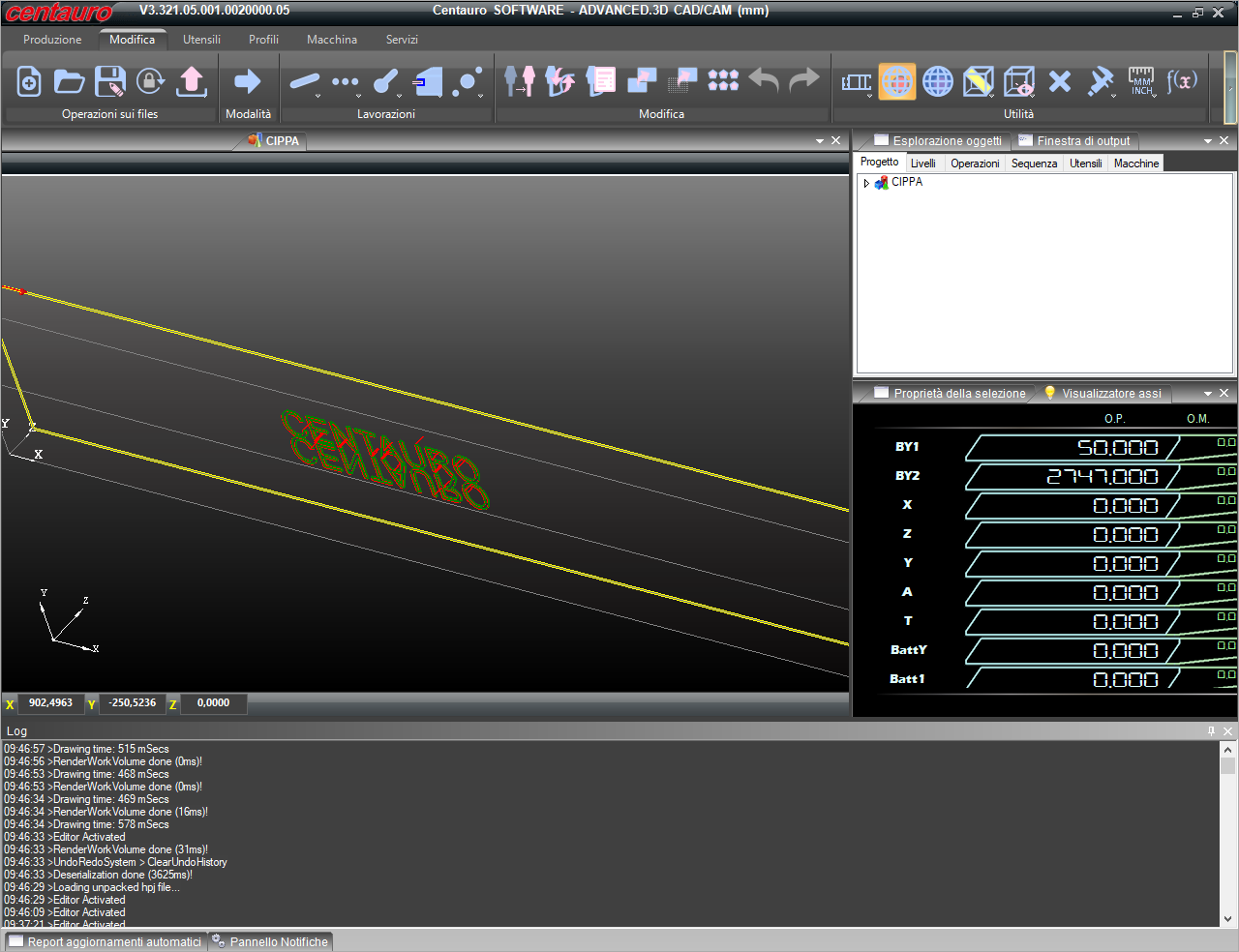Select the end-cut notch machining icon

point(427,82)
